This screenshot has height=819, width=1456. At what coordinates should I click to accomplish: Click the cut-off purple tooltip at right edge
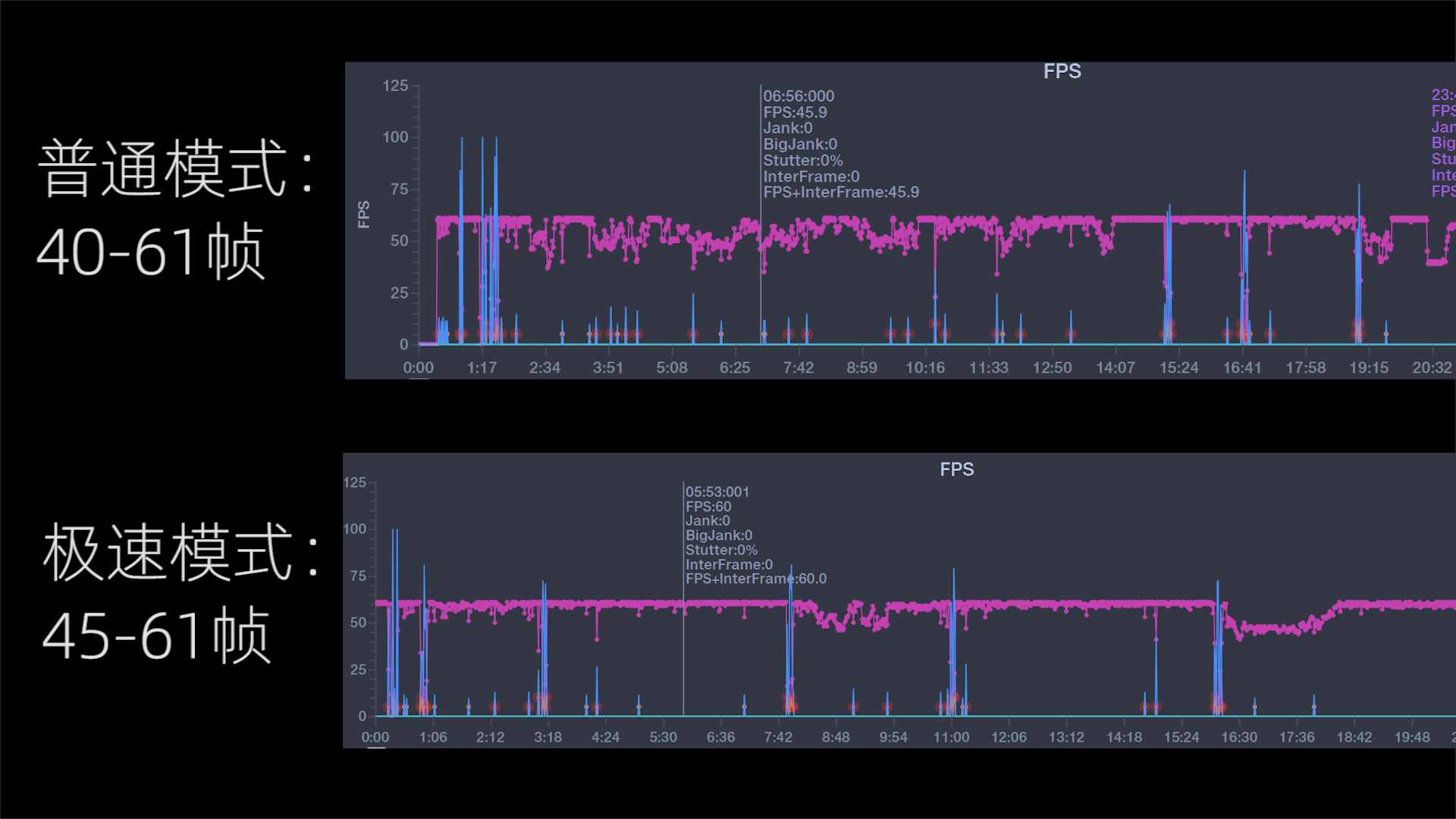point(1442,143)
